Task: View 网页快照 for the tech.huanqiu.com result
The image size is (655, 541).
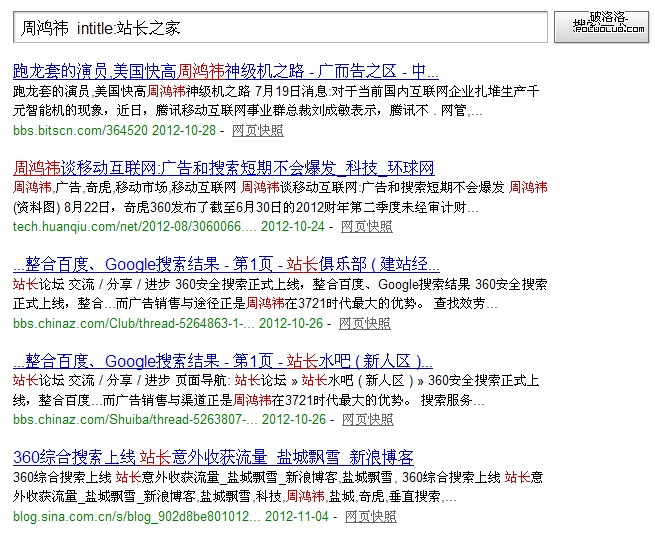Action: [367, 226]
